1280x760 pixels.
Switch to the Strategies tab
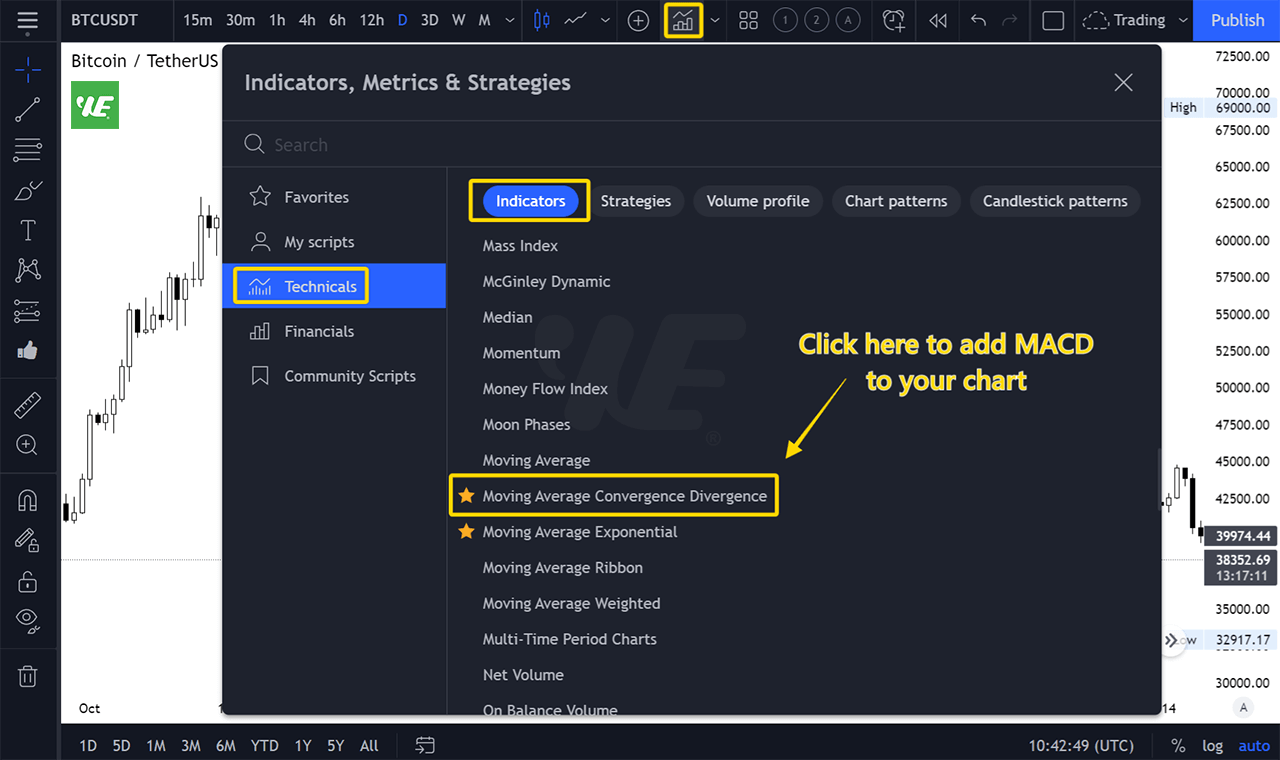(636, 201)
